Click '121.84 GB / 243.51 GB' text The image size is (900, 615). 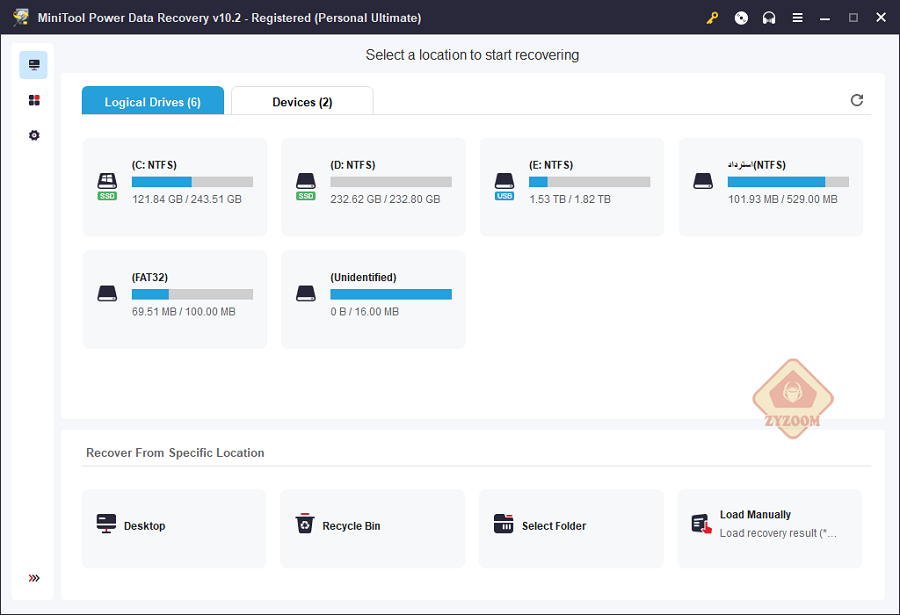187,199
